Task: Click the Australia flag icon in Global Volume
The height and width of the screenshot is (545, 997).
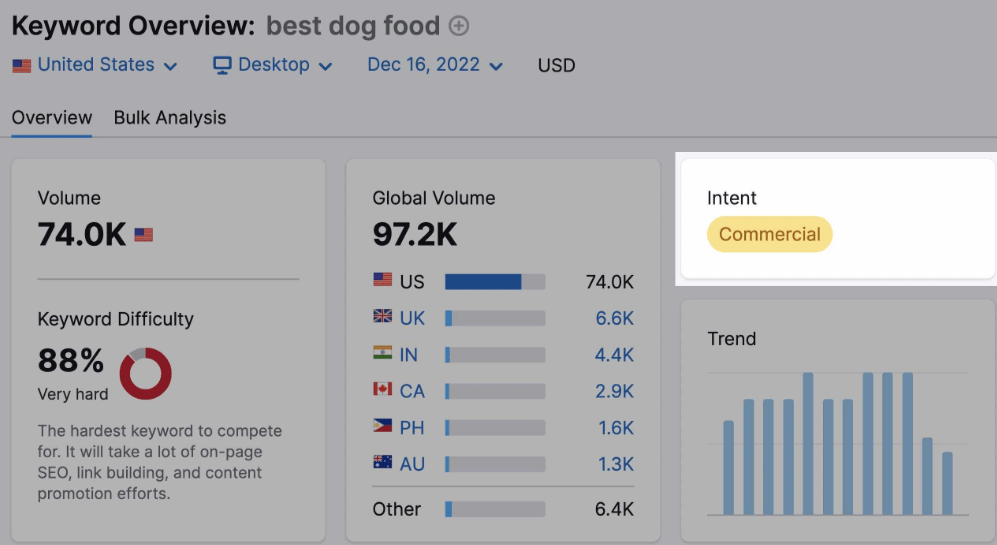Action: click(x=382, y=463)
